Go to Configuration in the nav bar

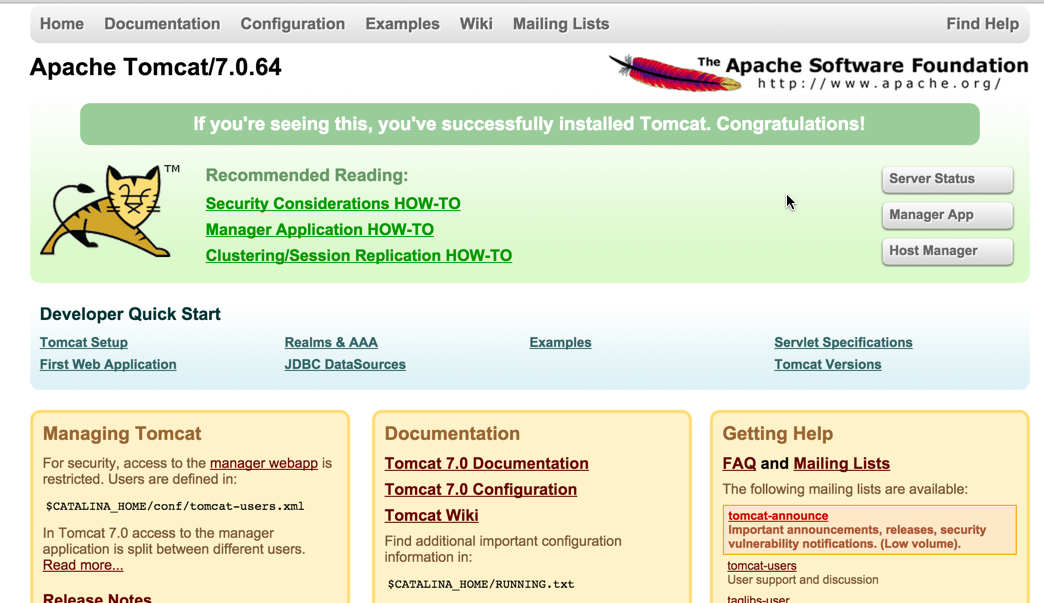[292, 24]
